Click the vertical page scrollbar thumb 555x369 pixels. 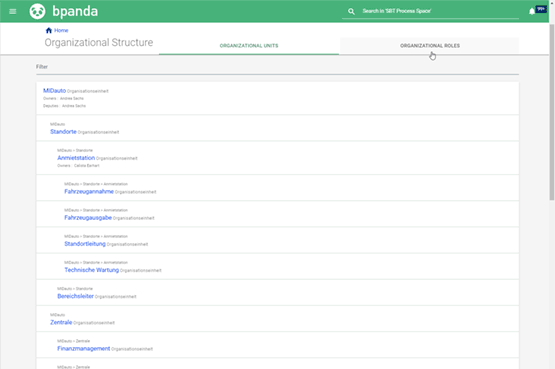551,113
